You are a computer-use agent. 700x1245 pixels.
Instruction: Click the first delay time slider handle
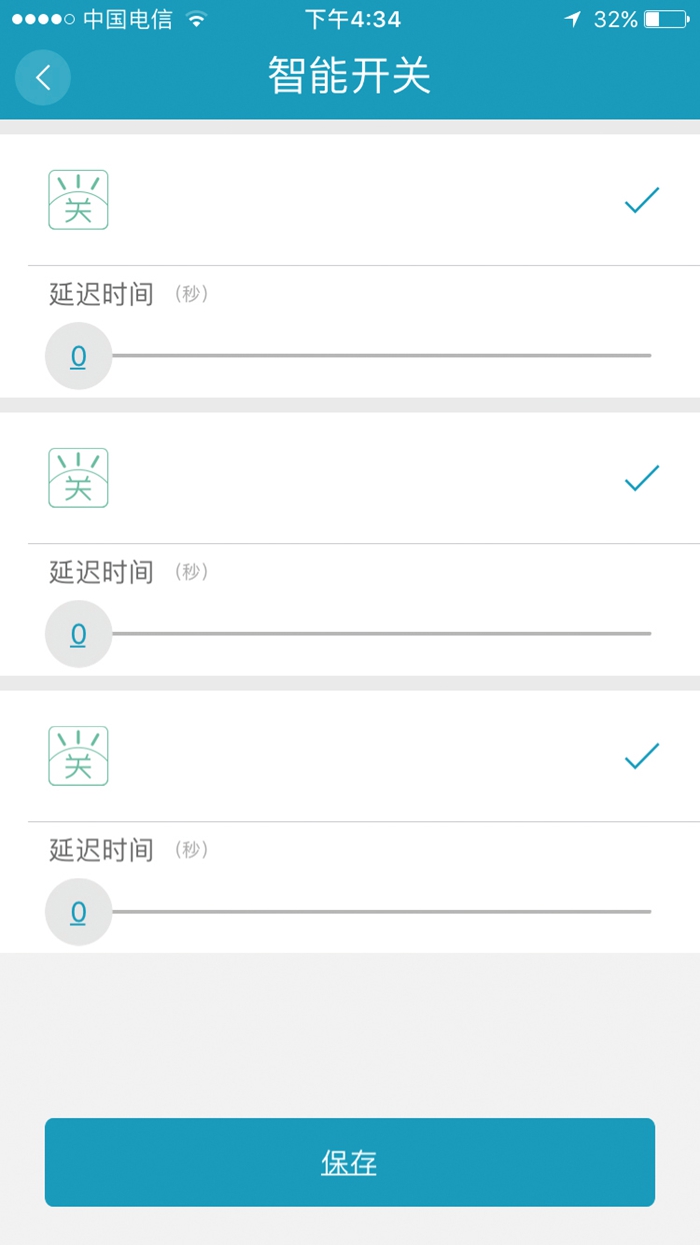pos(78,355)
